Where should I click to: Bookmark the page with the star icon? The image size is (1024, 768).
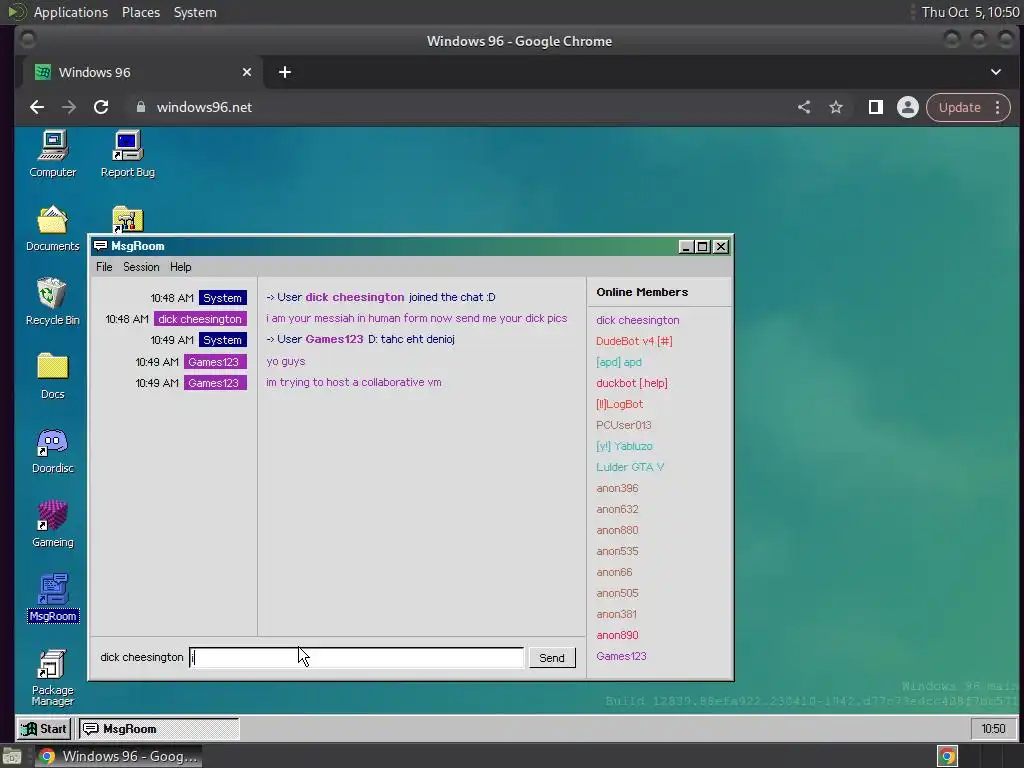click(x=836, y=107)
